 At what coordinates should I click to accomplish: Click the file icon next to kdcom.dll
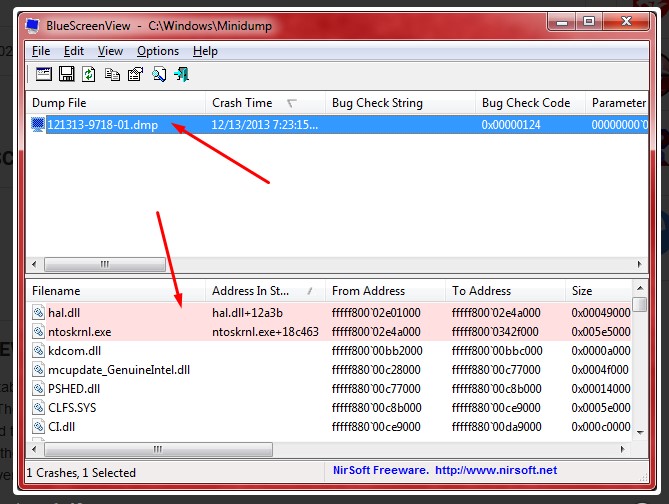click(x=38, y=350)
